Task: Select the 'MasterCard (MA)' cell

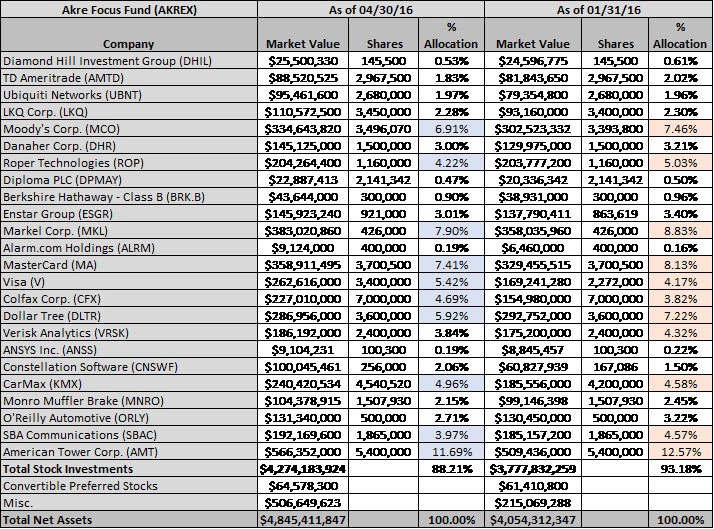Action: tap(129, 265)
